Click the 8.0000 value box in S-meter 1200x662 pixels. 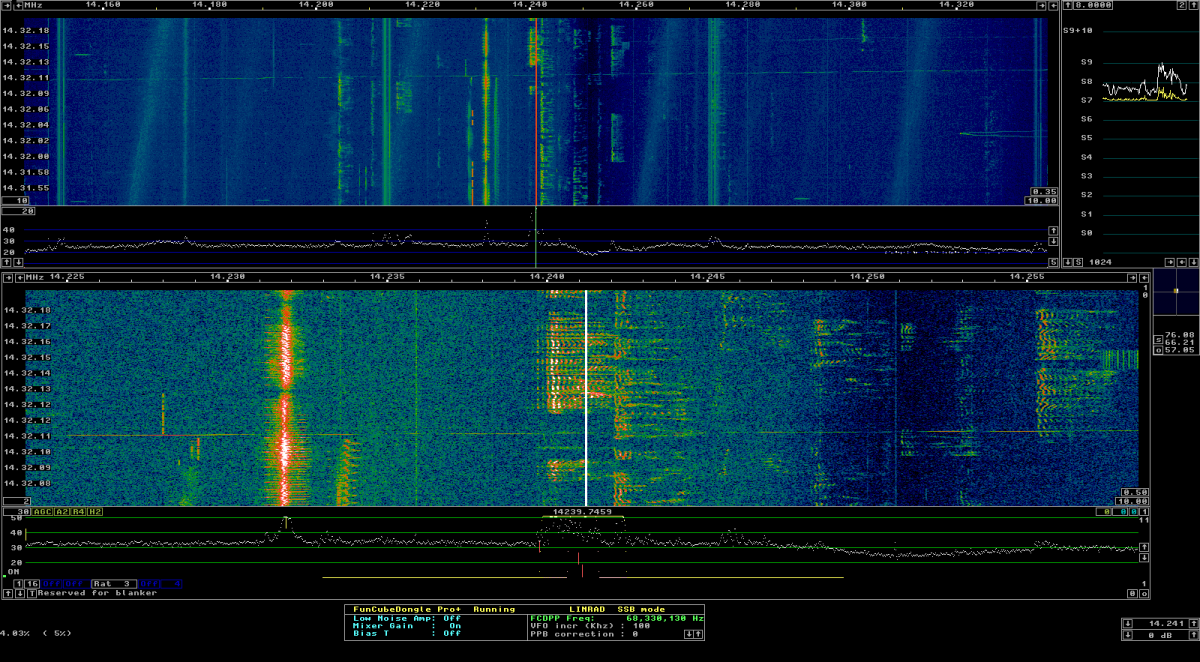point(1092,5)
